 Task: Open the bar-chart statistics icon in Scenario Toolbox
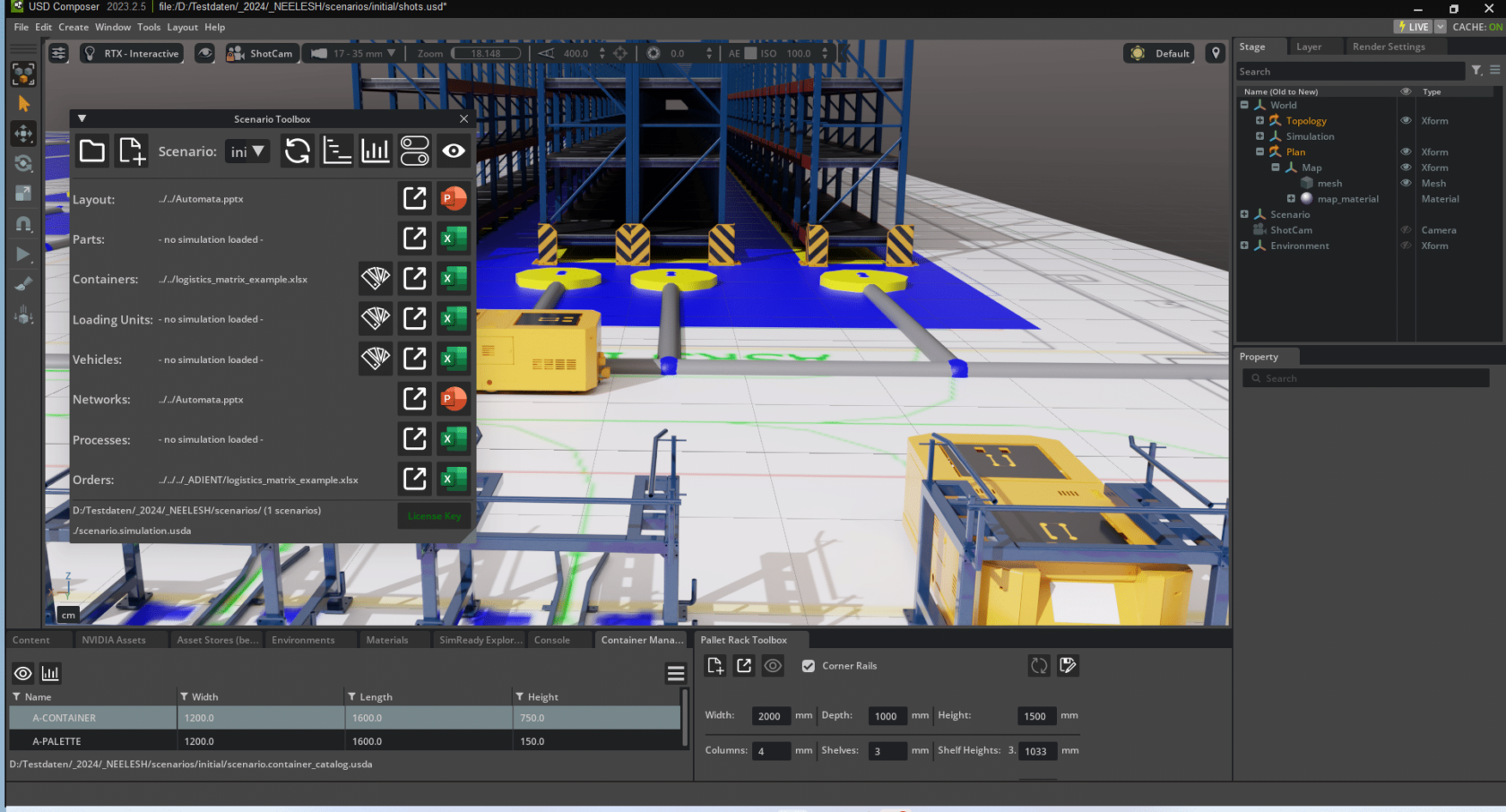point(375,151)
